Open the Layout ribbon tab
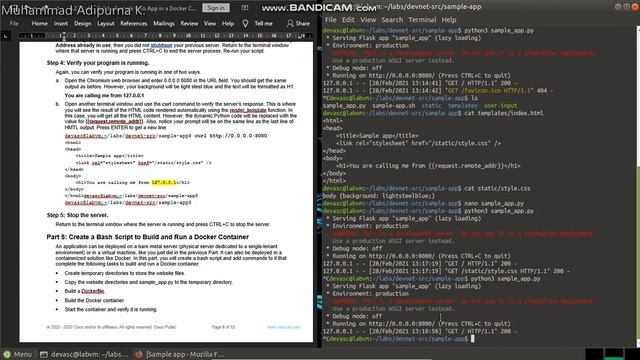The image size is (640, 360). pos(106,24)
